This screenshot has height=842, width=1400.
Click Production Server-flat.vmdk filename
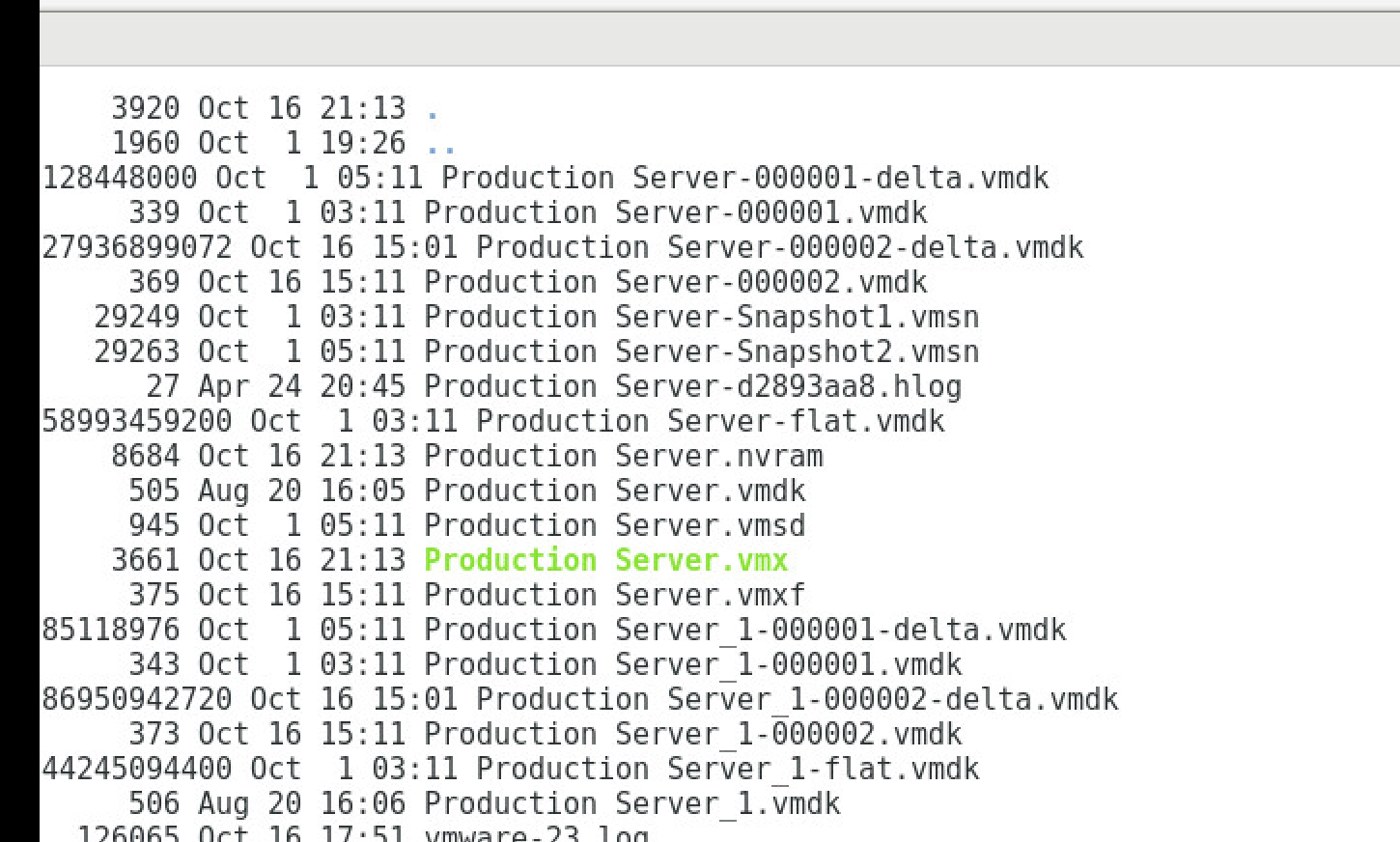click(x=710, y=421)
